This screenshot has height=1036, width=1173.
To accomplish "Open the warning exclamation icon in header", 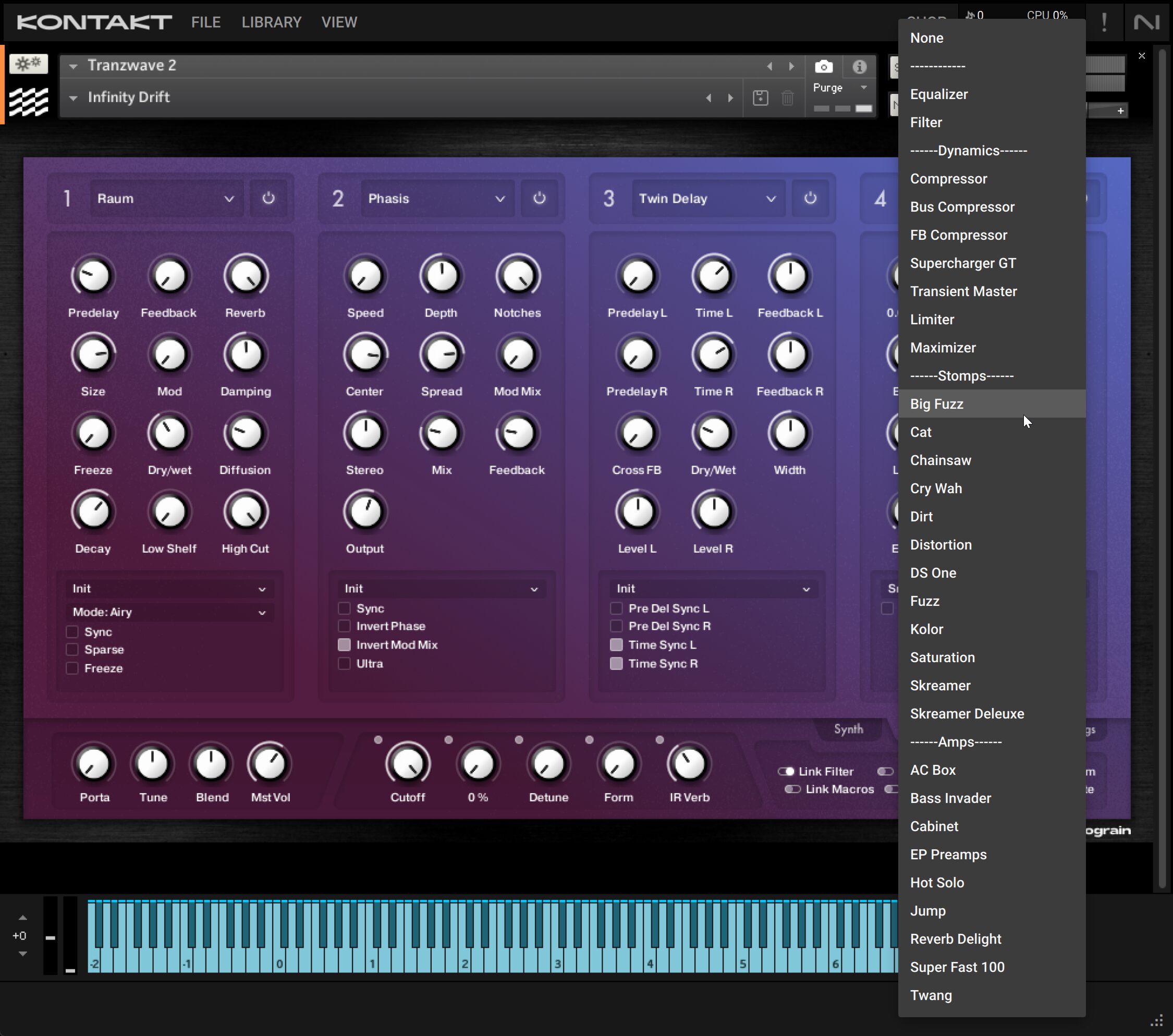I will pyautogui.click(x=1104, y=22).
